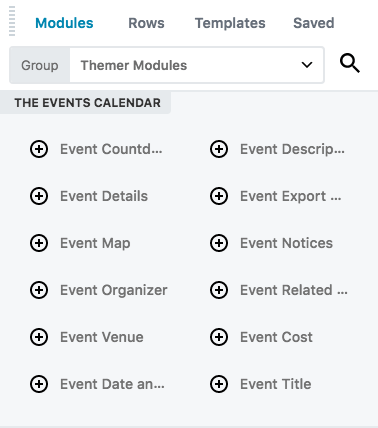
Task: Select the Event Export module label
Action: pyautogui.click(x=291, y=196)
